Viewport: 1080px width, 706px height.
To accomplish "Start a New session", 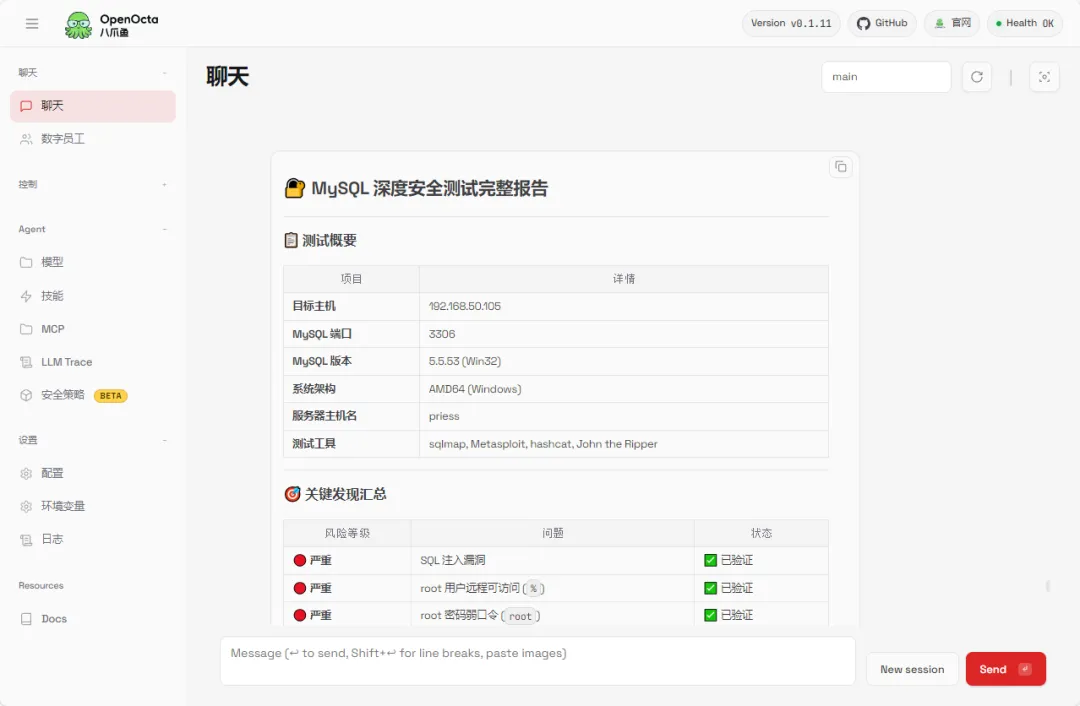I will tap(912, 669).
